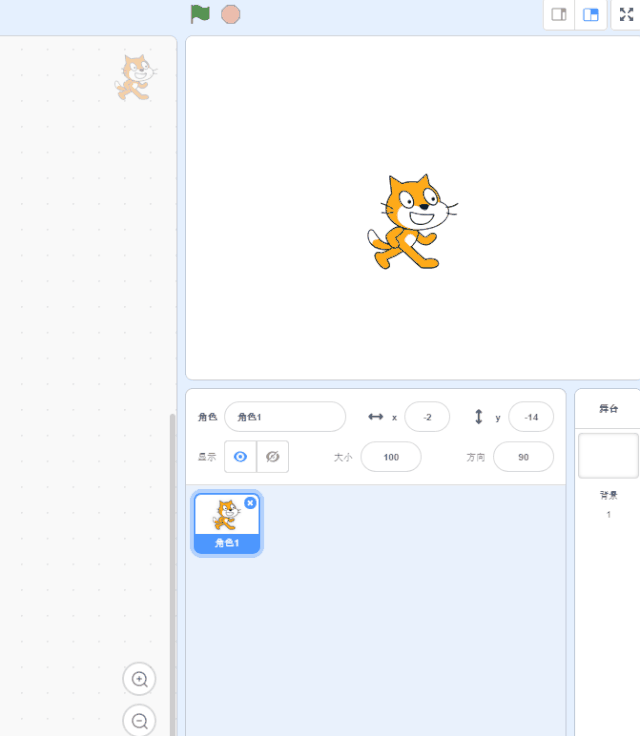Click the x position field showing -2
The height and width of the screenshot is (736, 640).
pyautogui.click(x=427, y=417)
